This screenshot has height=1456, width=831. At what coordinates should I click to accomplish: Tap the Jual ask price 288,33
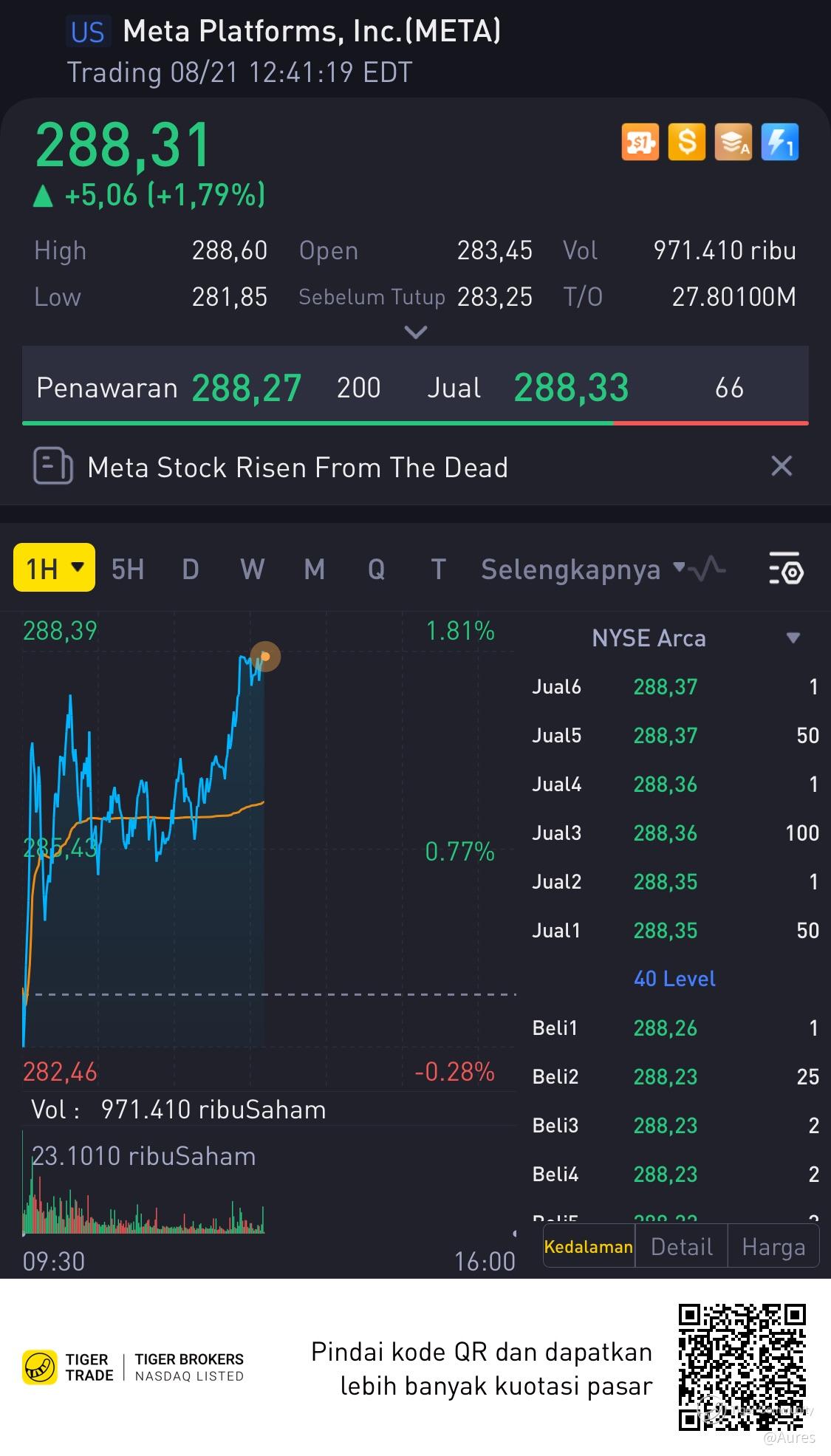571,388
